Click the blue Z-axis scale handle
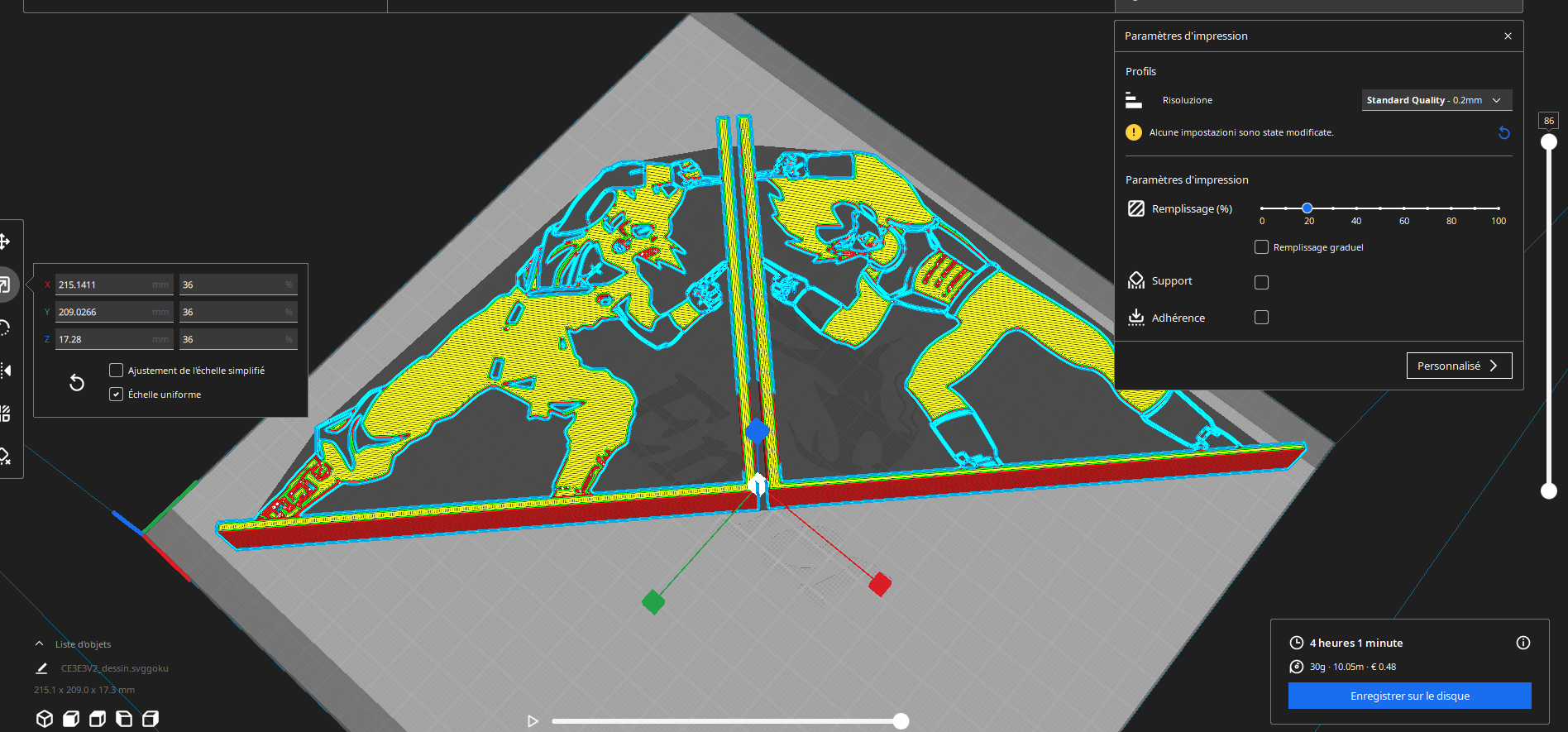The height and width of the screenshot is (732, 1568). [x=757, y=431]
